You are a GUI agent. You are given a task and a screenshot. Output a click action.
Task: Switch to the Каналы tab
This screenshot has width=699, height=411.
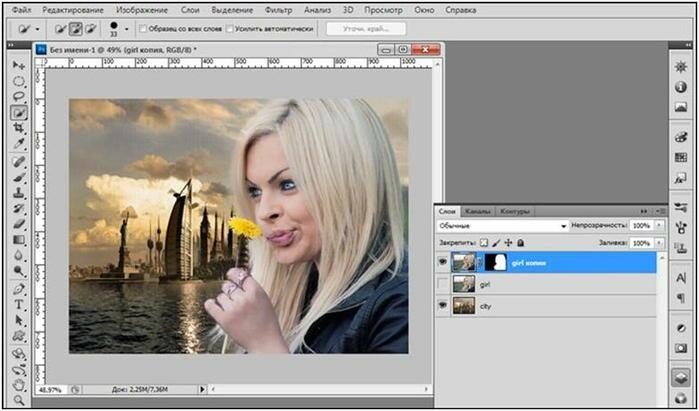pyautogui.click(x=478, y=211)
